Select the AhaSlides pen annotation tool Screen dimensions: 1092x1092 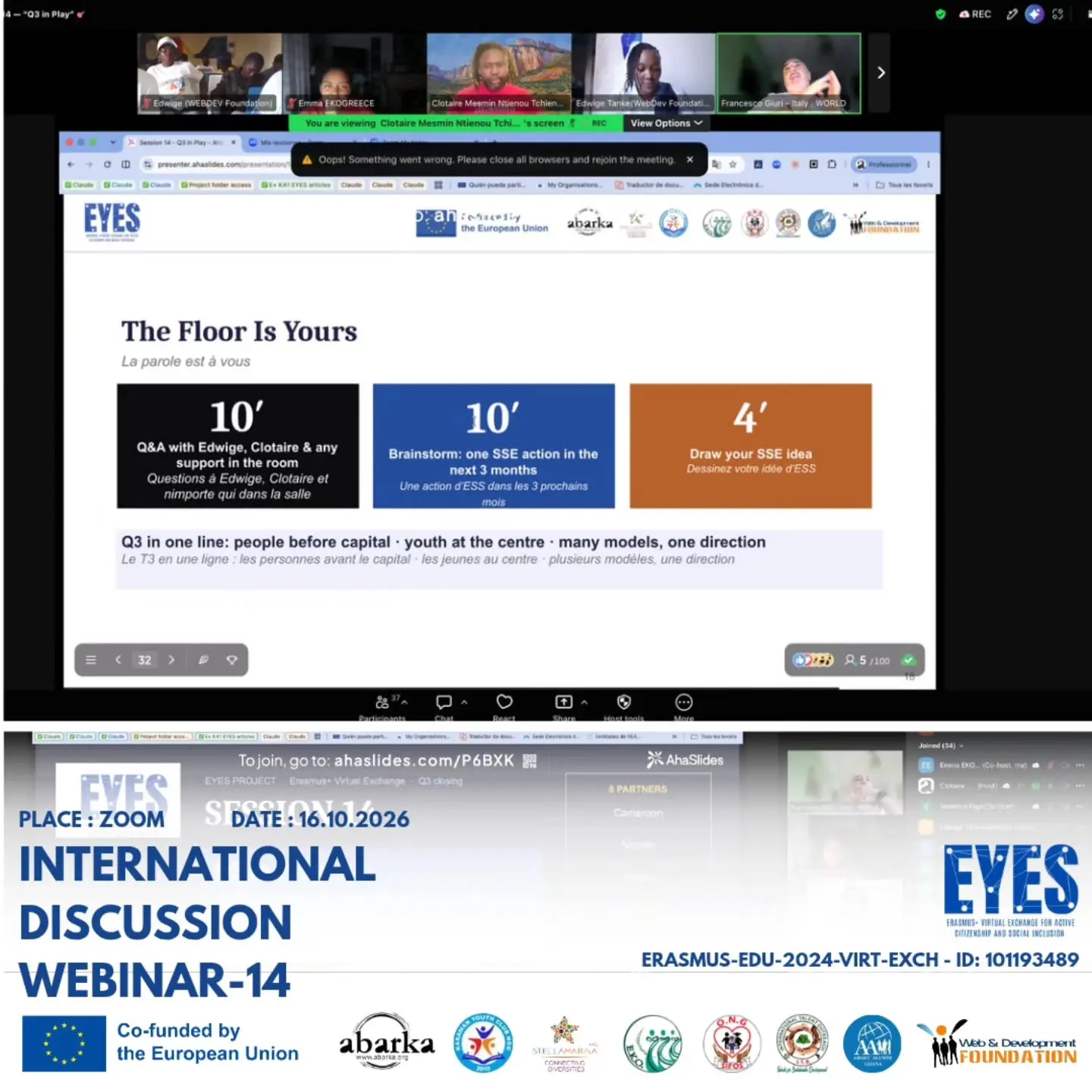[203, 660]
